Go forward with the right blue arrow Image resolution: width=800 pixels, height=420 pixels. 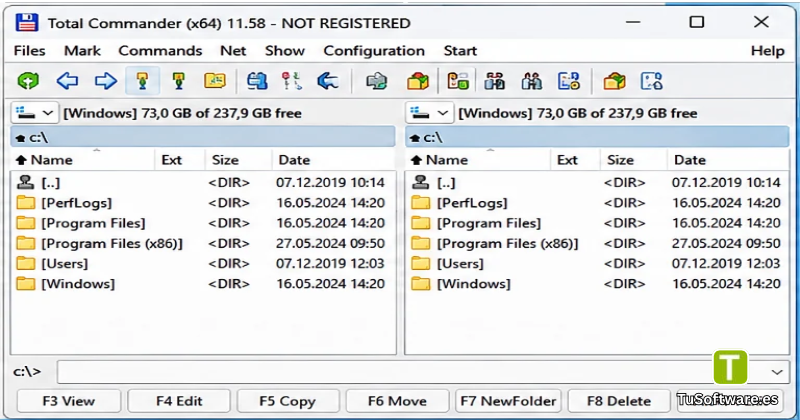pos(106,81)
